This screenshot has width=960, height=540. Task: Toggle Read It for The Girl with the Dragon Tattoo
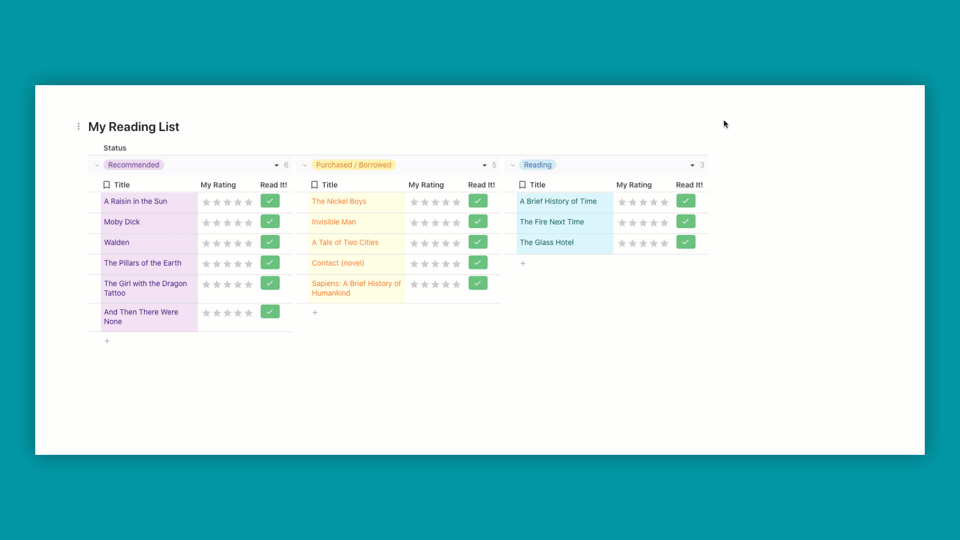click(270, 283)
